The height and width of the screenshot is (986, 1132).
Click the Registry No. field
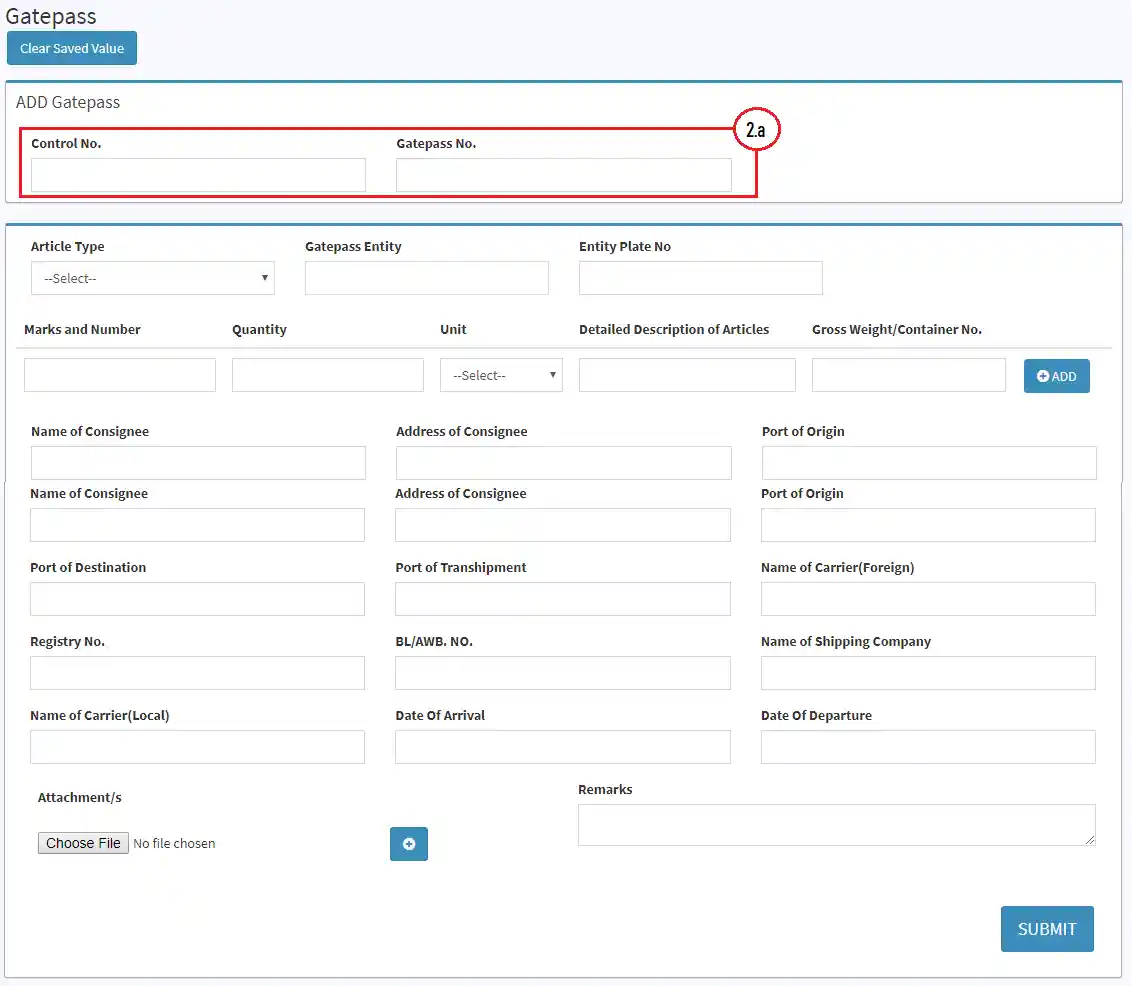(x=197, y=673)
